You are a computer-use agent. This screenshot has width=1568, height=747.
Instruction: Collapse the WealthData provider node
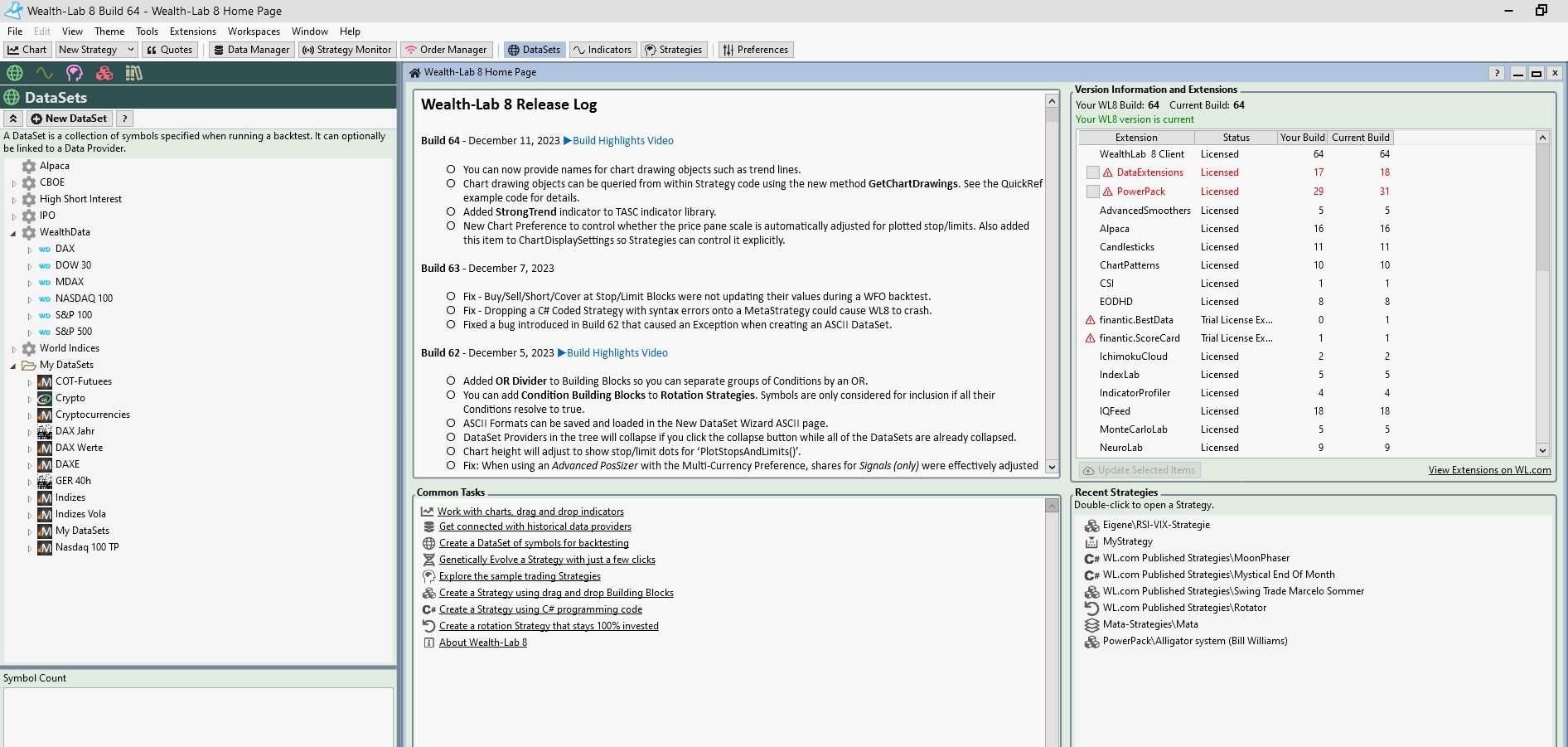(13, 233)
